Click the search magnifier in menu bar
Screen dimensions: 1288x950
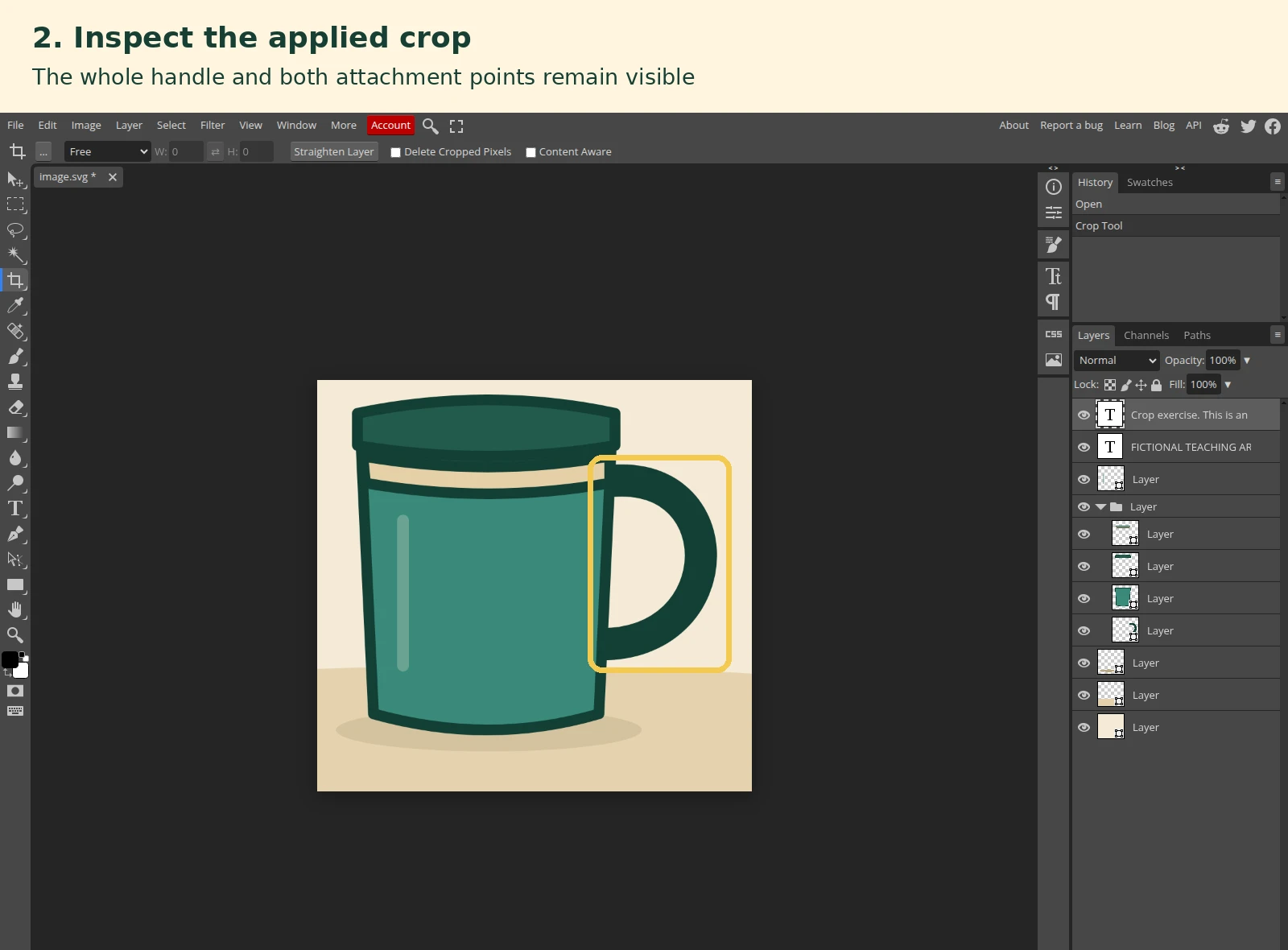click(431, 126)
